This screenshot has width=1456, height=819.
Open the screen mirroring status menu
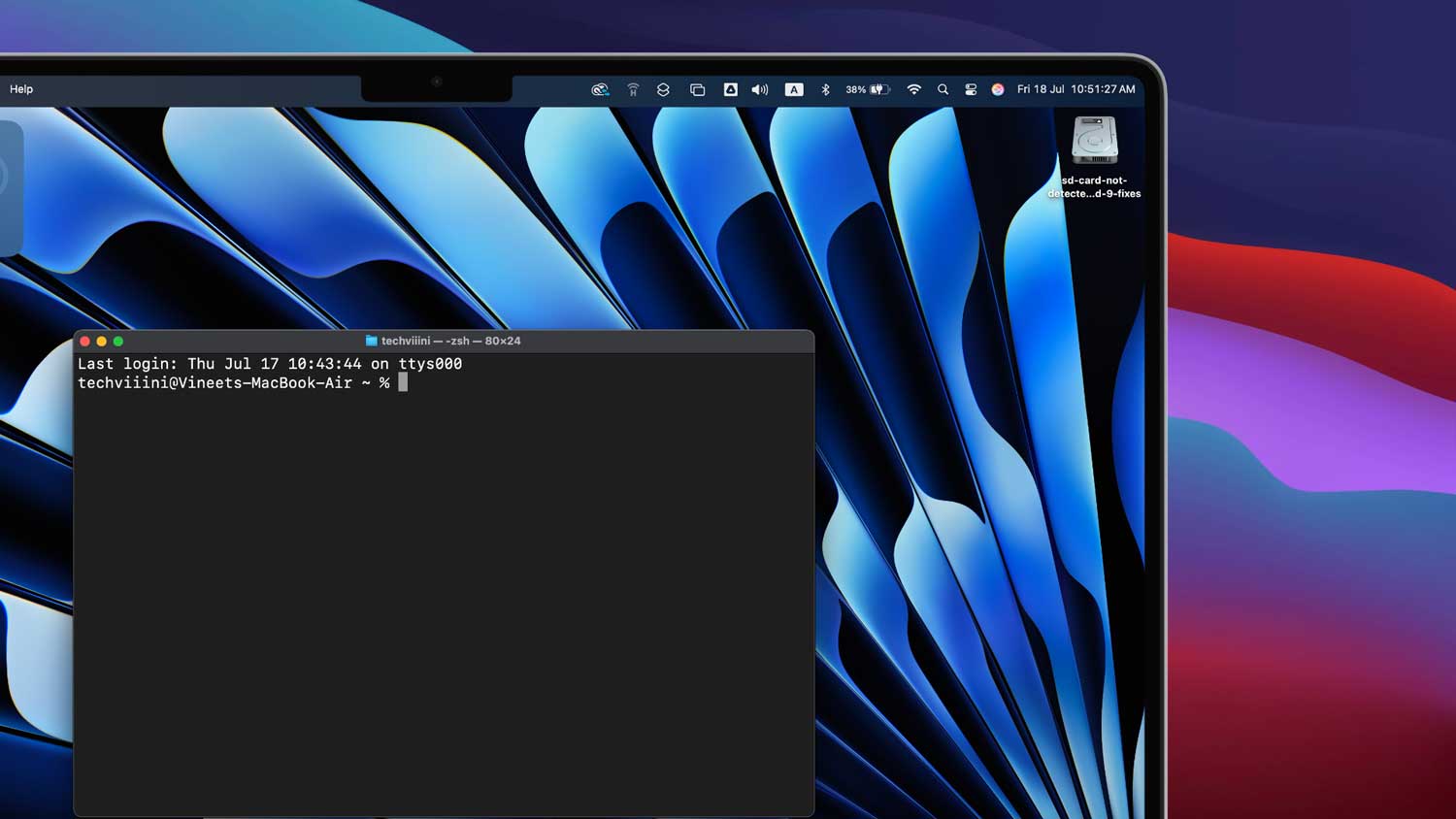click(x=697, y=88)
